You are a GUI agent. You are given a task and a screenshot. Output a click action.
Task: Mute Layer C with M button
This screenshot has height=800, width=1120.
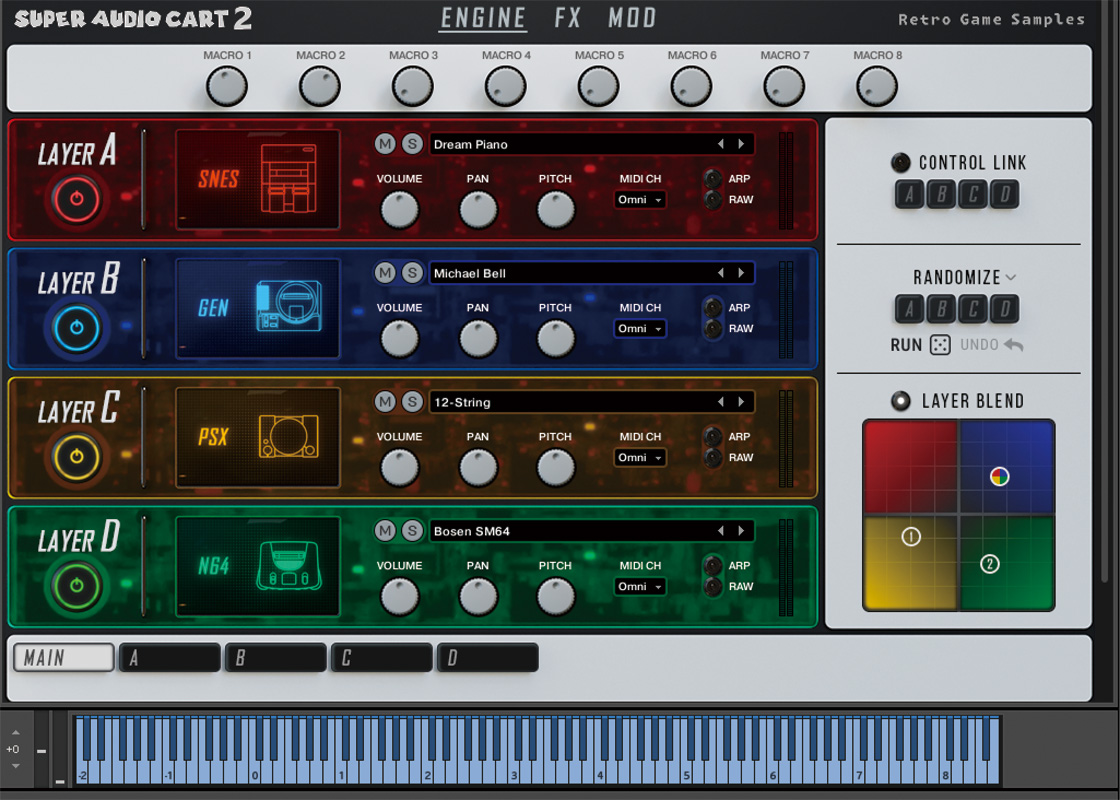pos(385,402)
